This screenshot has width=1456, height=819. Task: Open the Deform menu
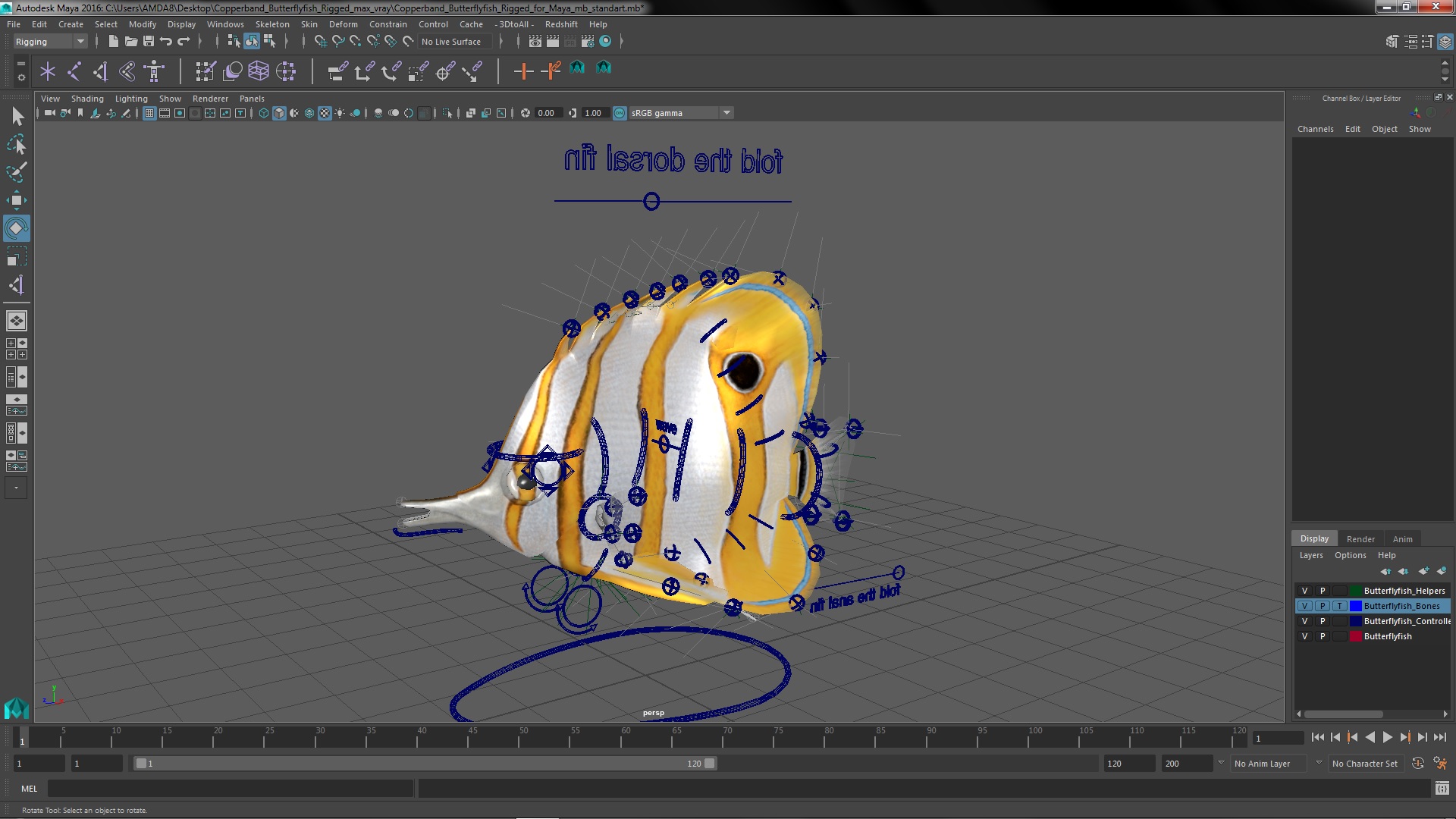click(x=345, y=24)
